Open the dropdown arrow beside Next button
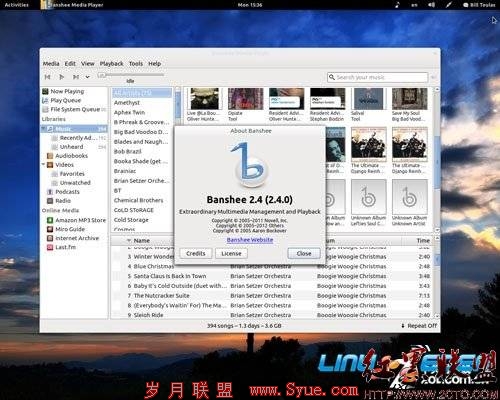The image size is (500, 400). click(87, 77)
